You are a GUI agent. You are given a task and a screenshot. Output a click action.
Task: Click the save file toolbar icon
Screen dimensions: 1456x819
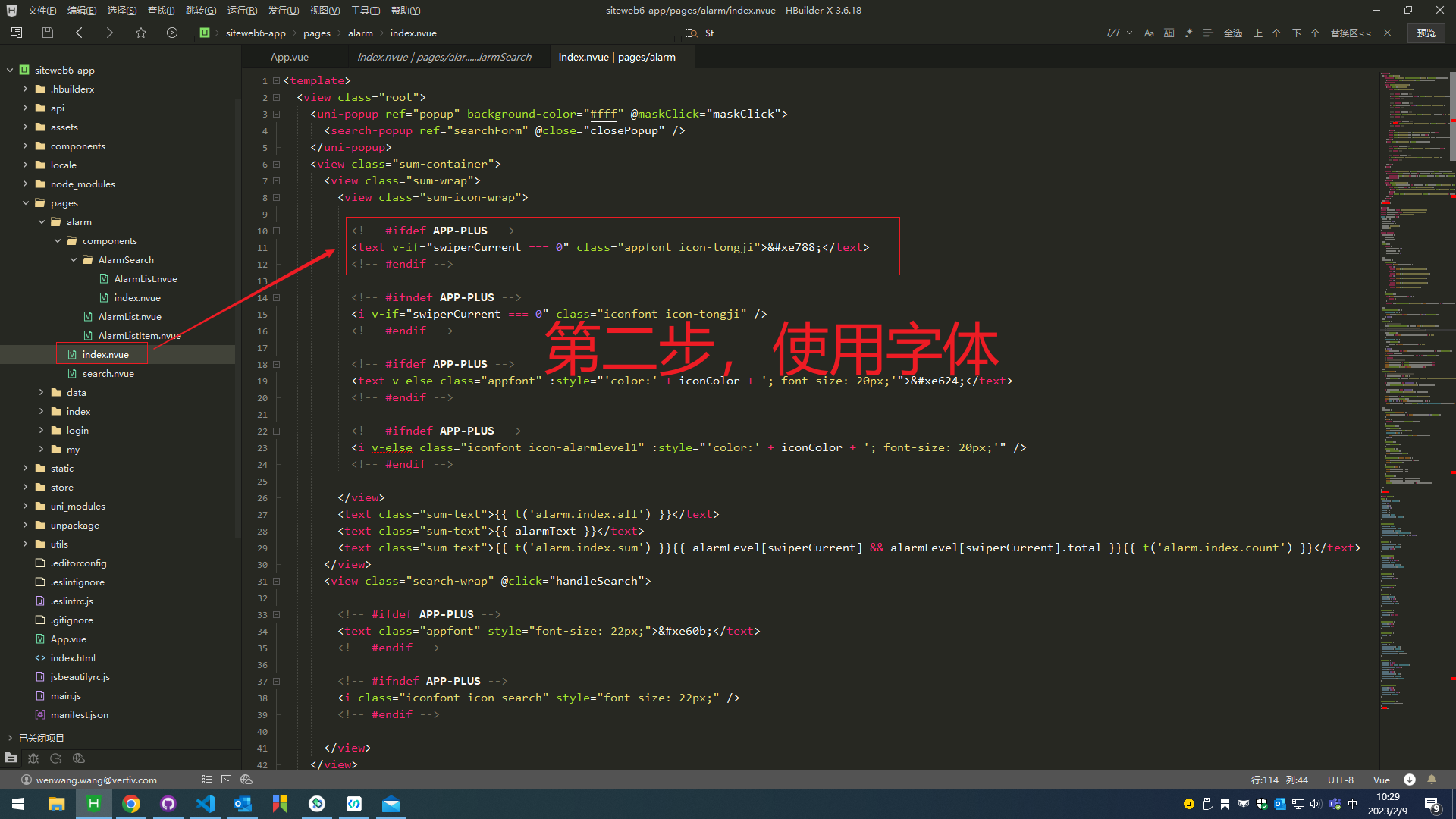click(x=48, y=33)
